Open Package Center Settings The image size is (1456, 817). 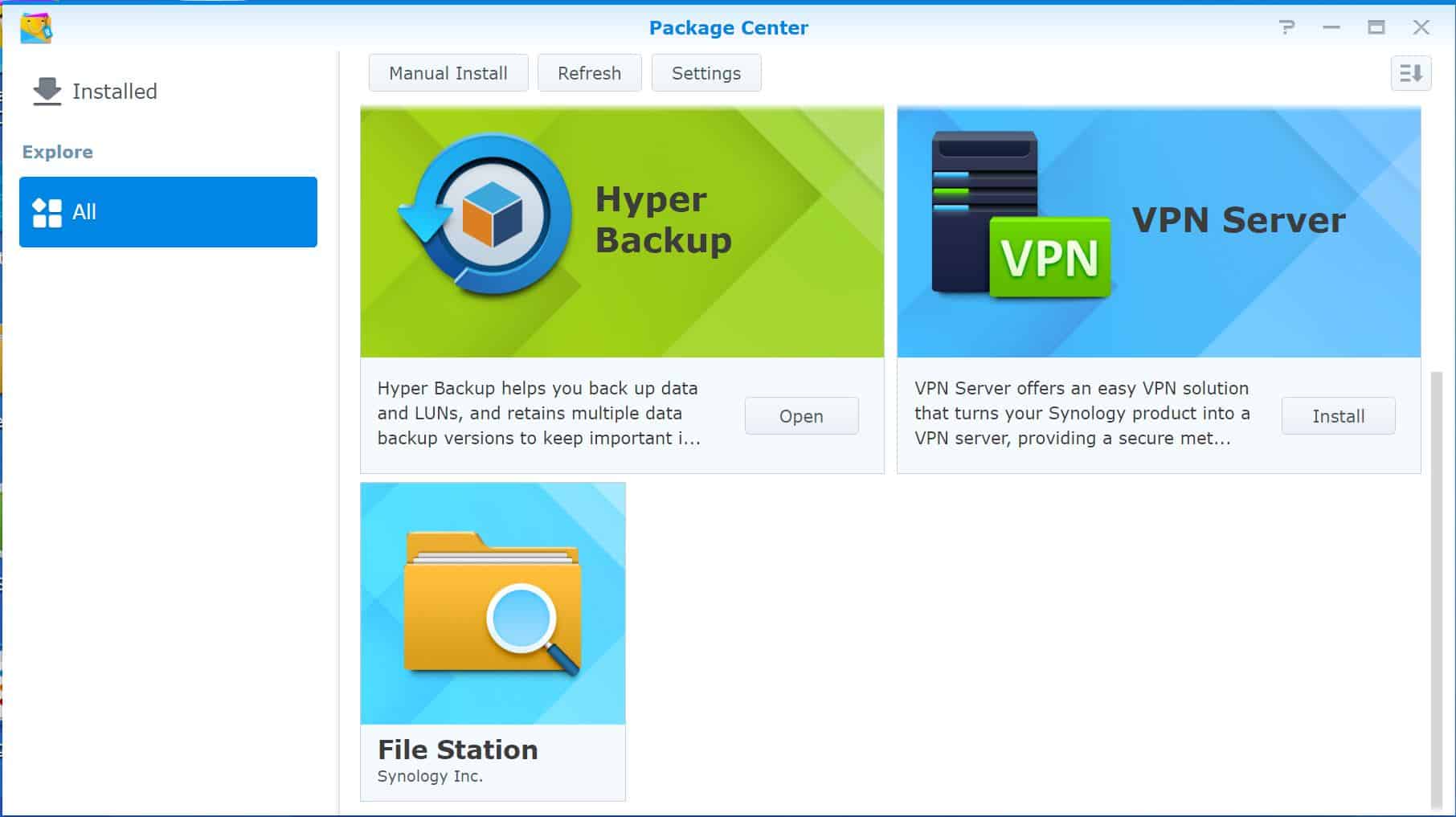point(706,73)
